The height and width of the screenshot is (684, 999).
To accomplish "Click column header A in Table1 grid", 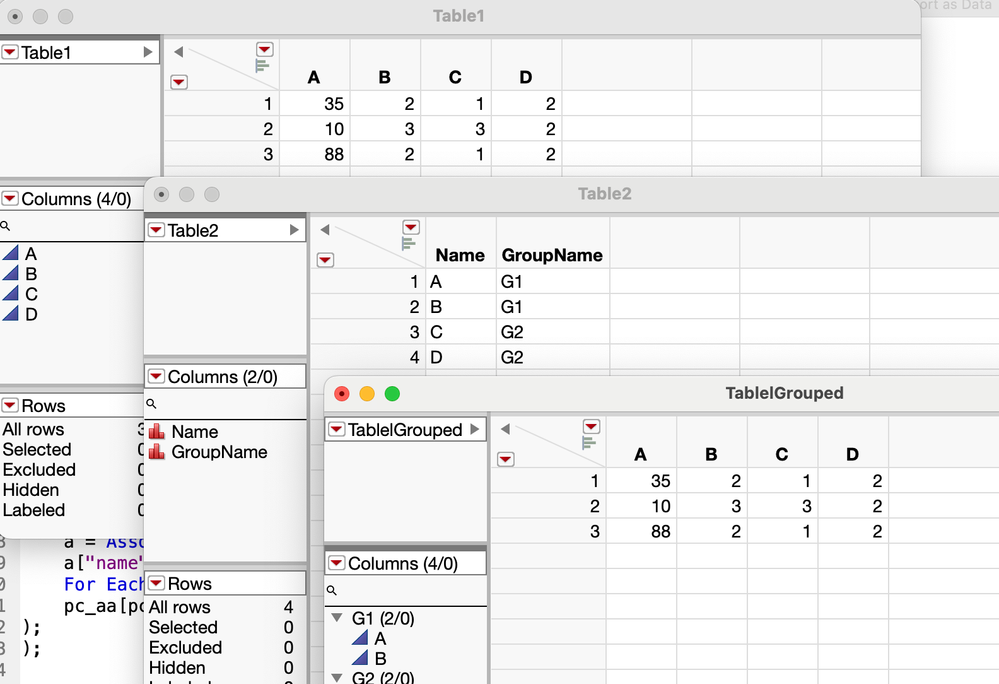I will click(x=313, y=77).
